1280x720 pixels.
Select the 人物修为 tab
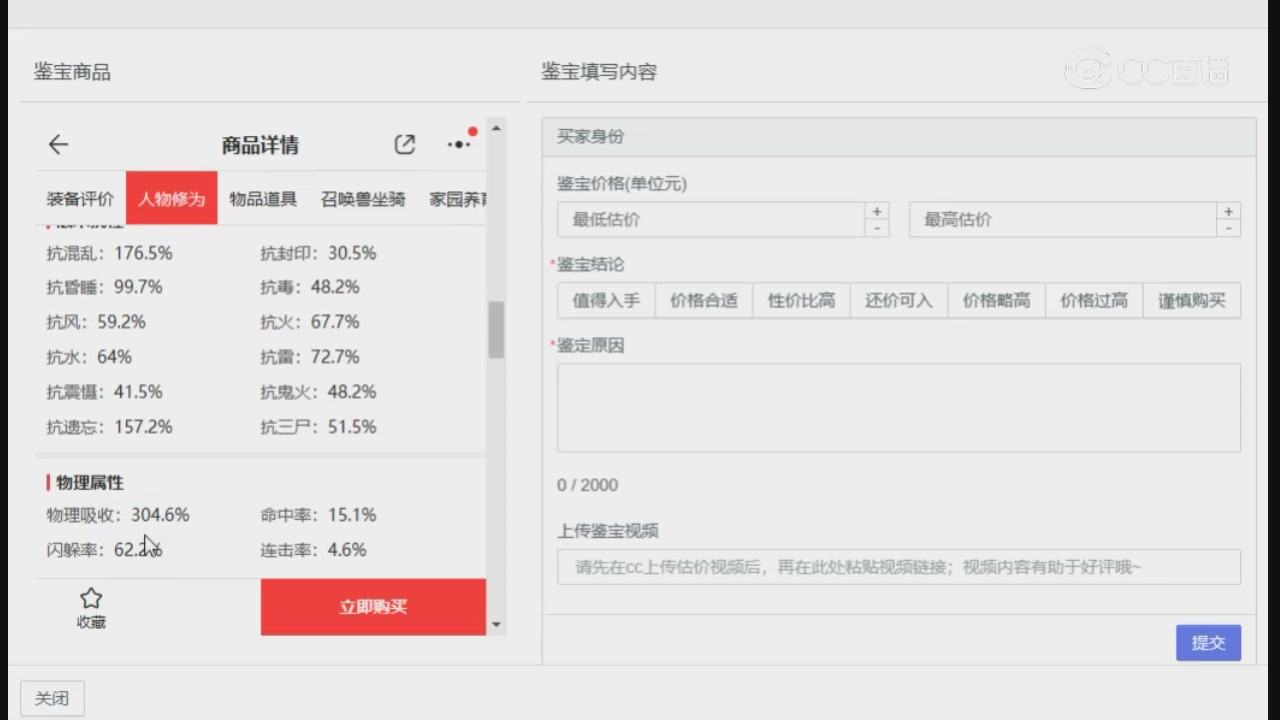(171, 198)
